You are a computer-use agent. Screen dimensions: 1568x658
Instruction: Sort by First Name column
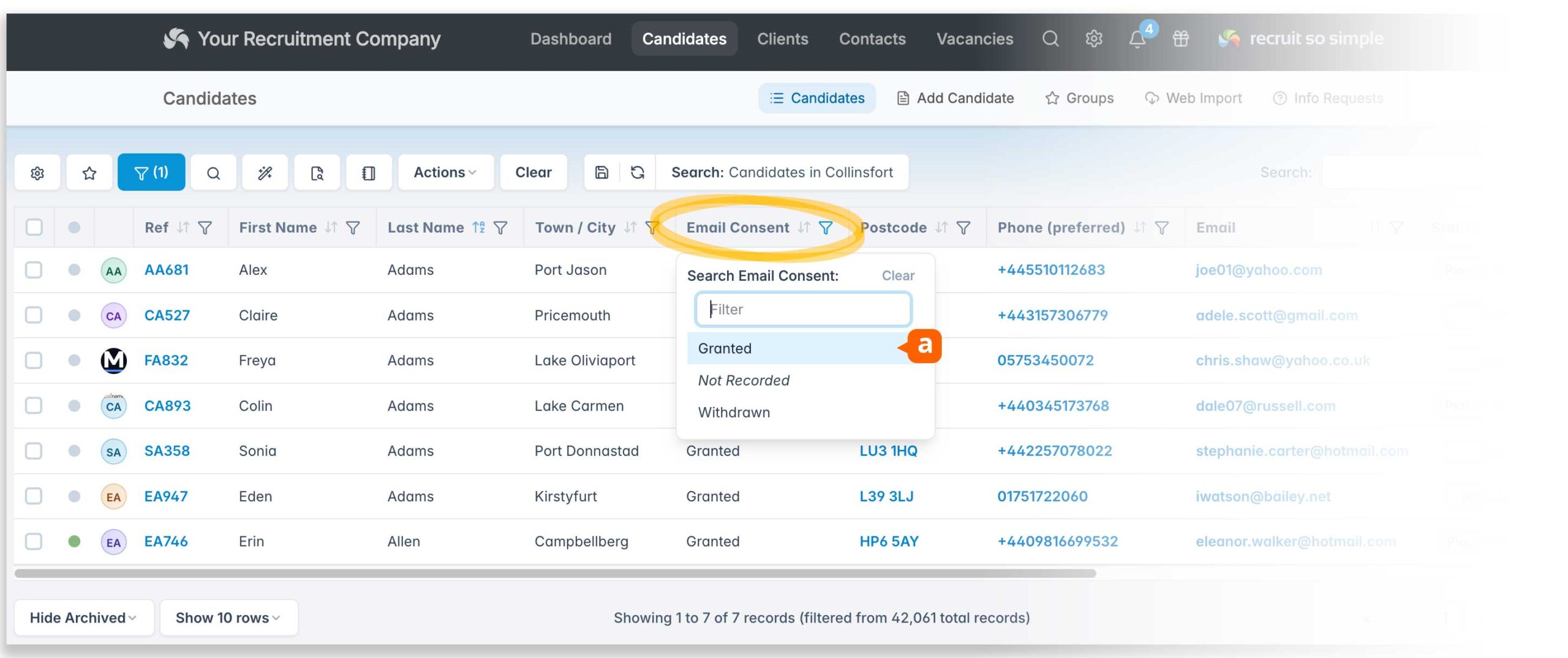[x=331, y=228]
